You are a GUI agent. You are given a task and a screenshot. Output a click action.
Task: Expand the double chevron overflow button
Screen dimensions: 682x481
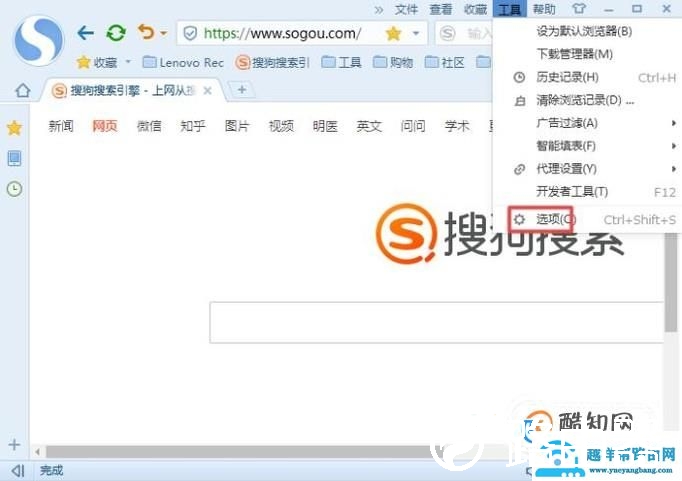coord(379,10)
